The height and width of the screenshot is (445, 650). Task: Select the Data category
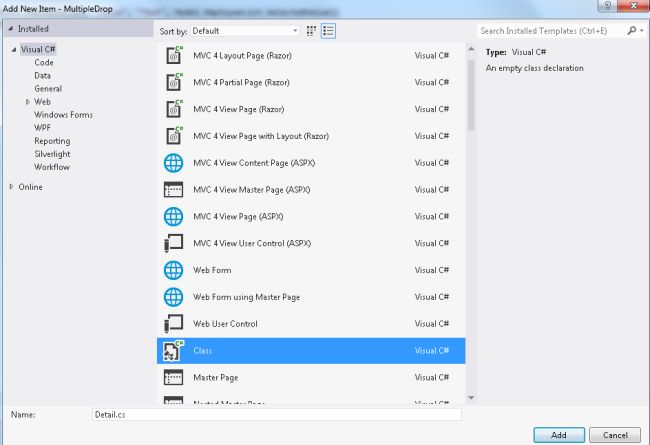coord(42,75)
